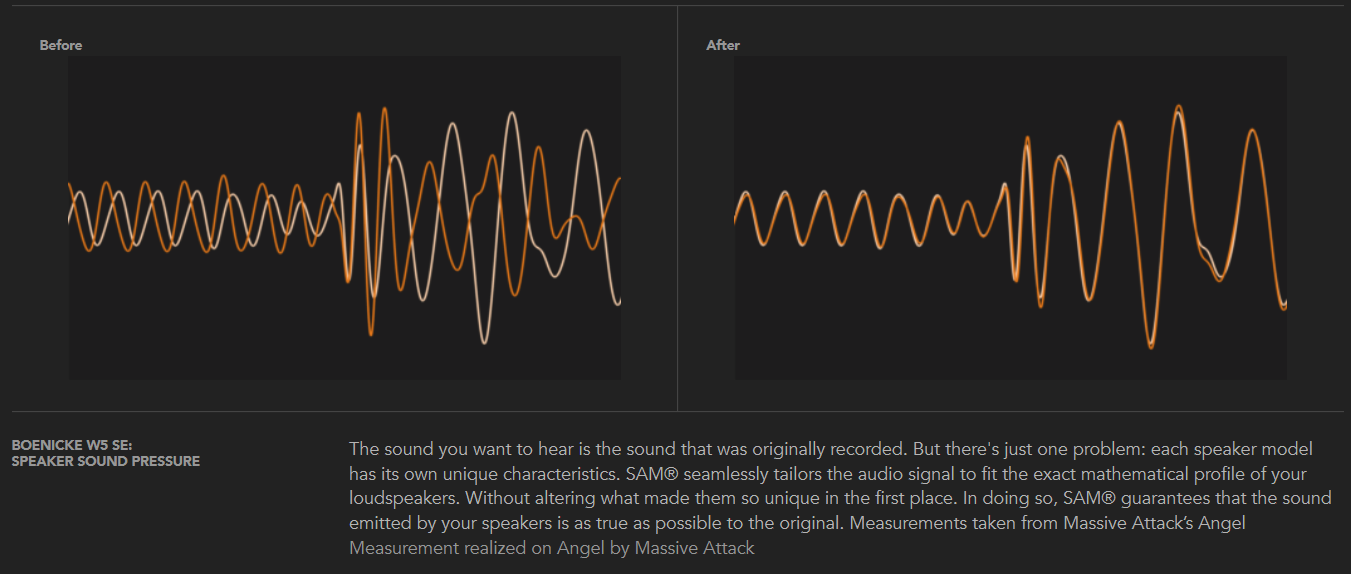
Task: Click the horizontal divider above the description text
Action: pyautogui.click(x=675, y=411)
